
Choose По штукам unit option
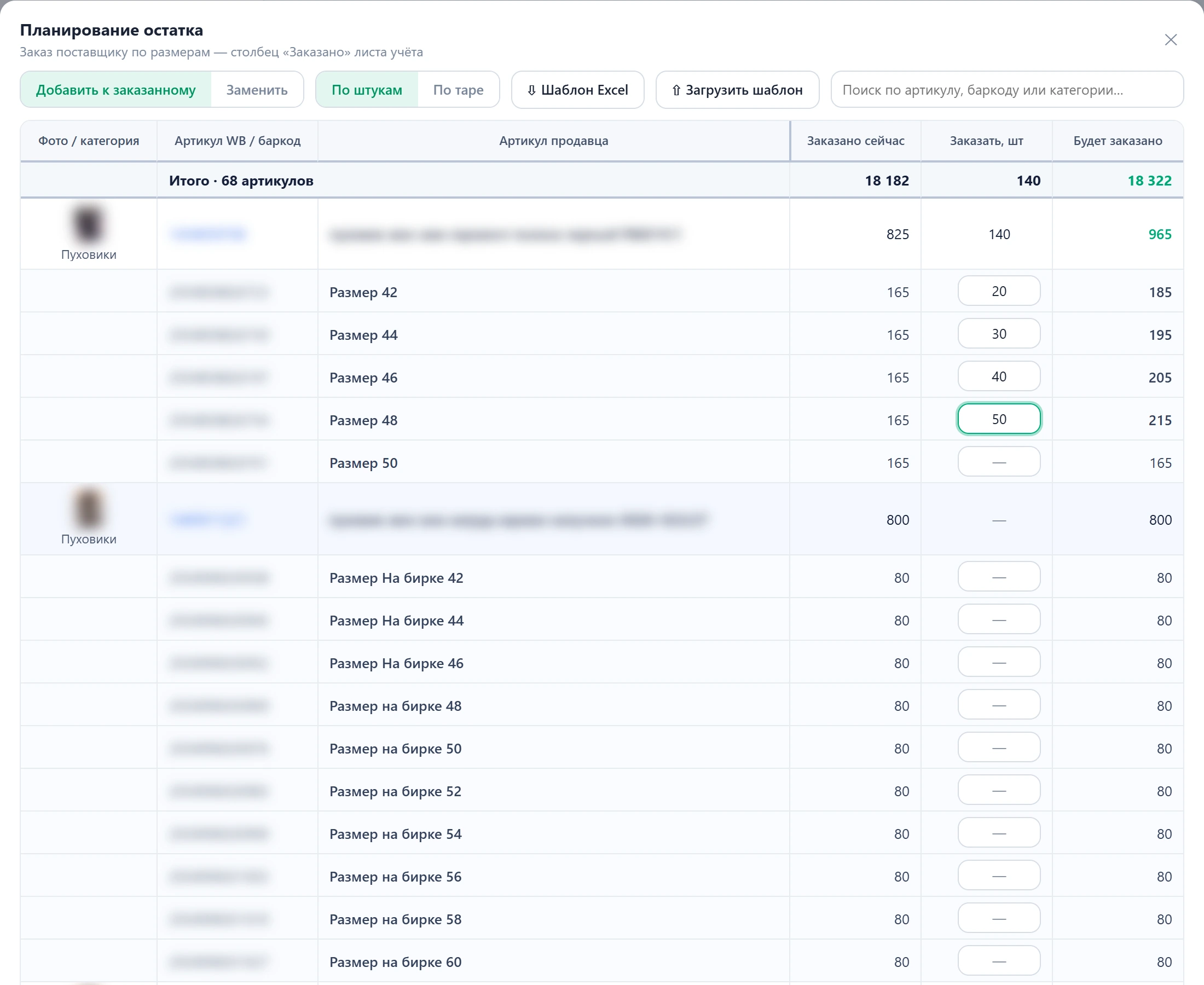coord(367,90)
